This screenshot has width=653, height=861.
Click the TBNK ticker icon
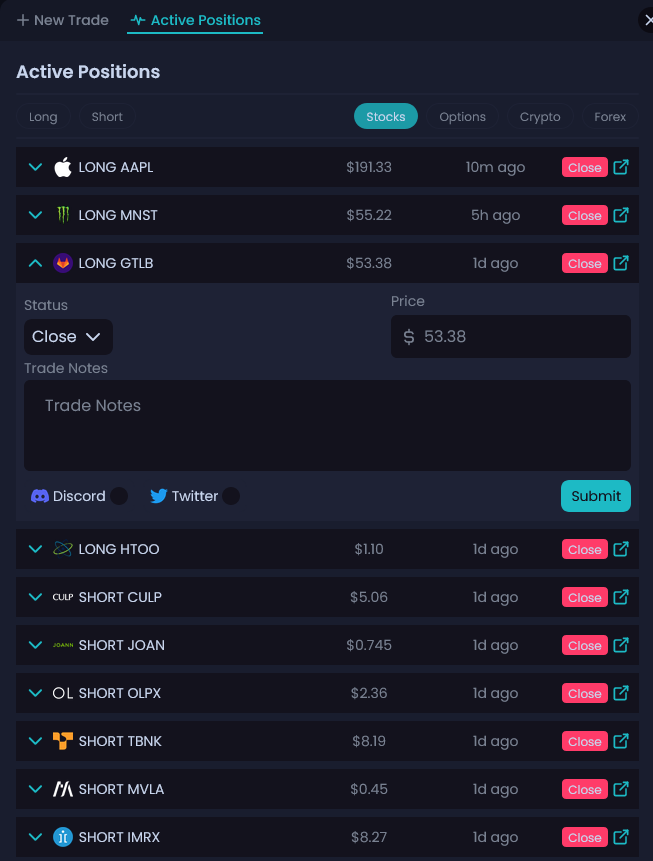coord(63,741)
